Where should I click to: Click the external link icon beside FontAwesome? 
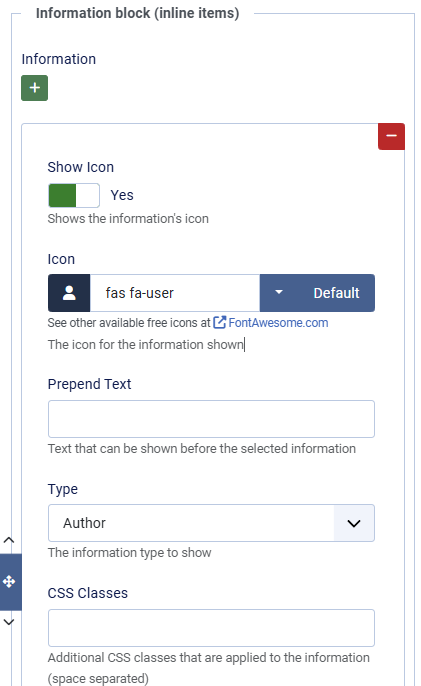click(x=220, y=323)
